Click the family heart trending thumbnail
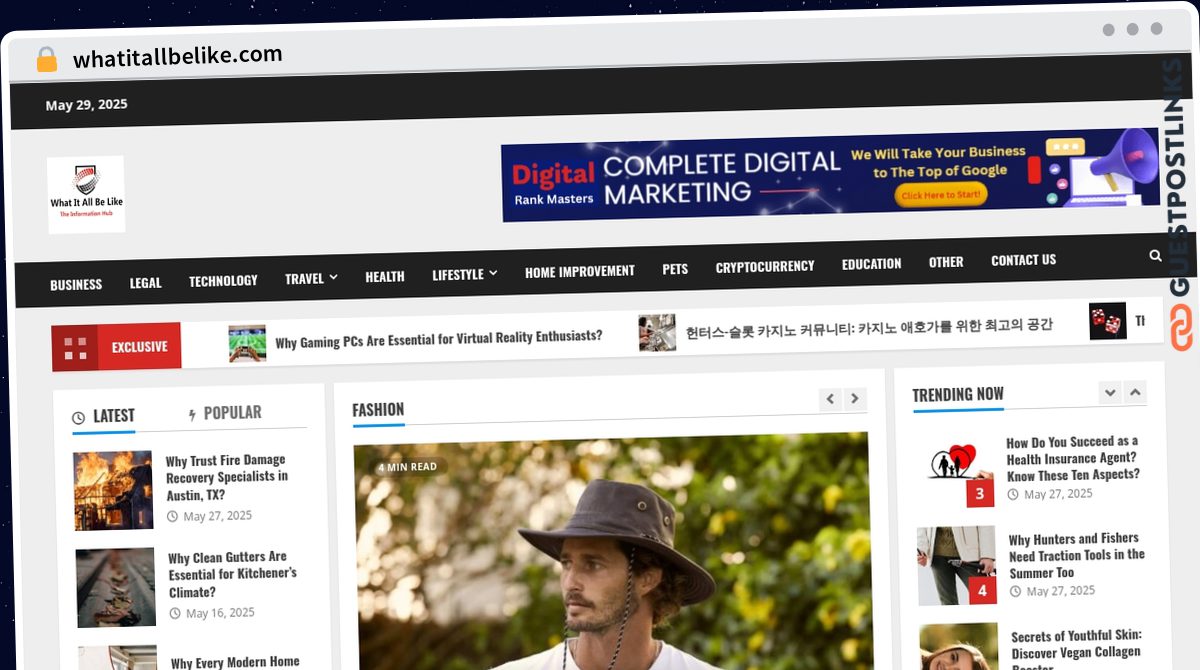This screenshot has width=1200, height=670. 955,468
